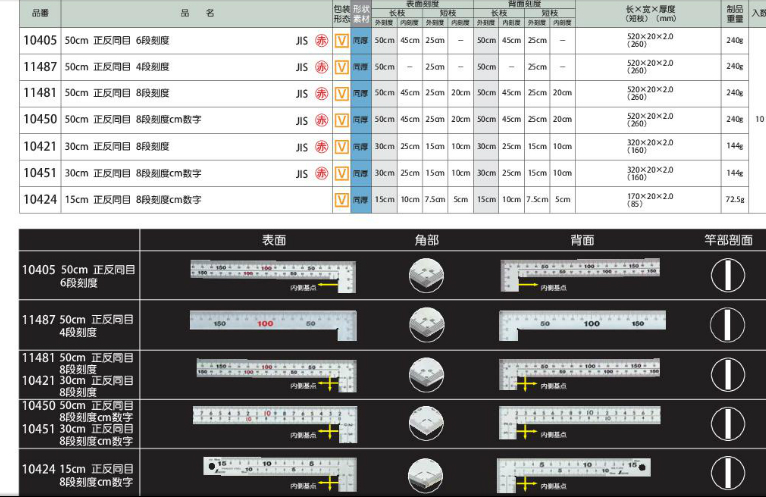Select product name '15cm 正反同目 8段刻度cm数字' in the top table
Image resolution: width=766 pixels, height=497 pixels.
[x=133, y=199]
